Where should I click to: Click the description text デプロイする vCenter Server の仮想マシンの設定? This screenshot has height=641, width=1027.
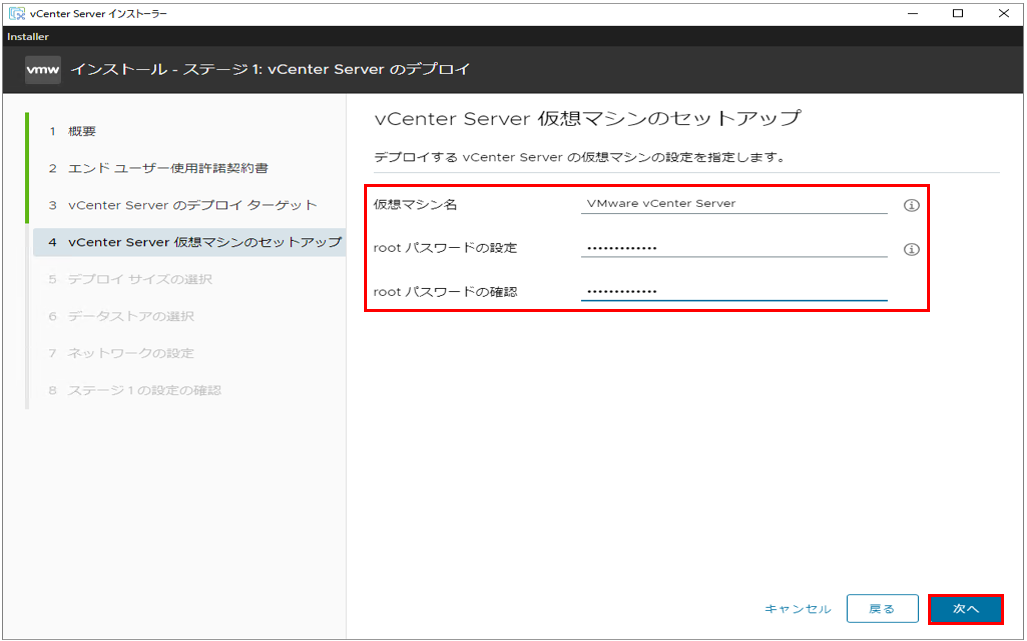point(579,158)
